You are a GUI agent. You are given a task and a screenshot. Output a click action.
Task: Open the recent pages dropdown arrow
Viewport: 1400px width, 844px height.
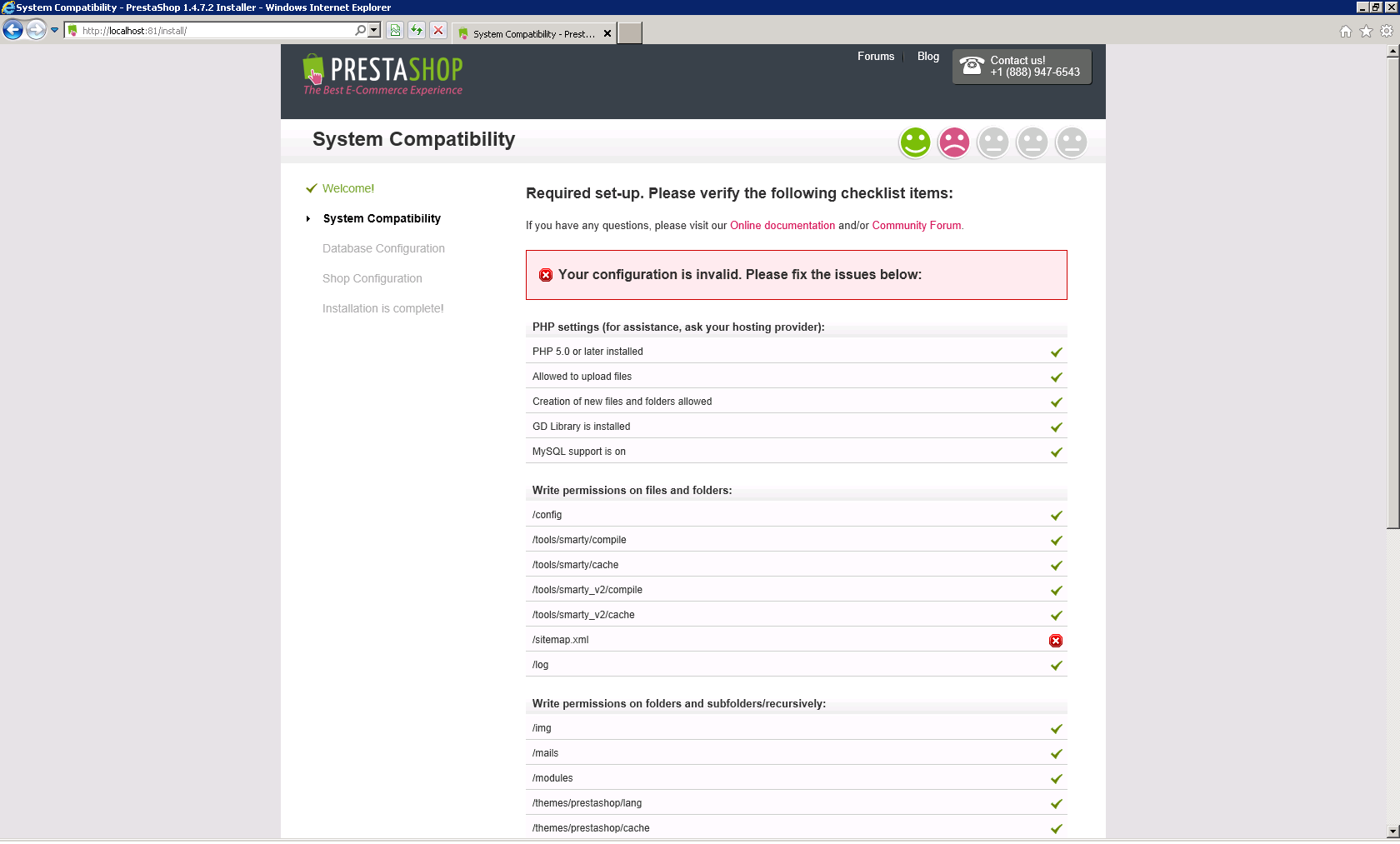[55, 31]
